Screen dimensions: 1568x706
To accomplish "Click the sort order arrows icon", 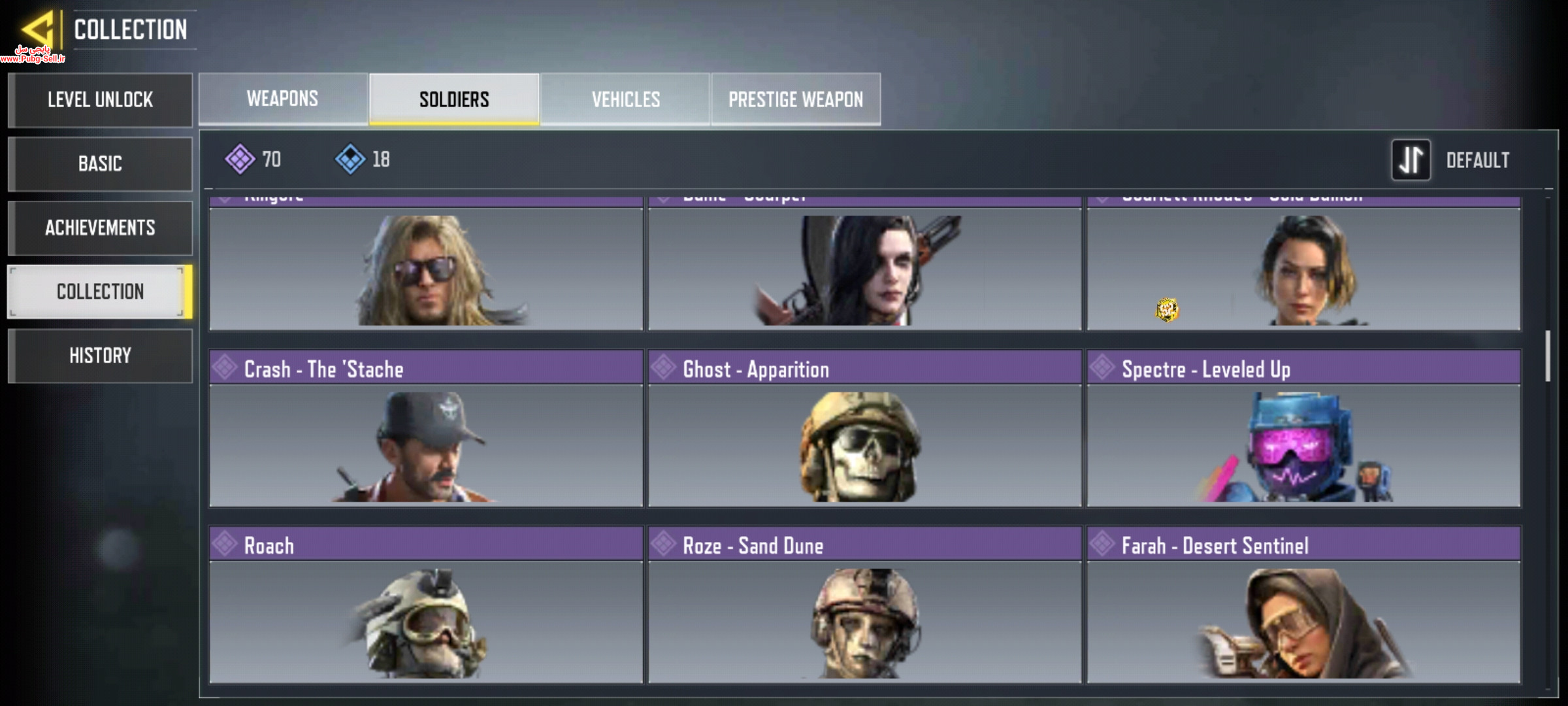I will tap(1411, 160).
